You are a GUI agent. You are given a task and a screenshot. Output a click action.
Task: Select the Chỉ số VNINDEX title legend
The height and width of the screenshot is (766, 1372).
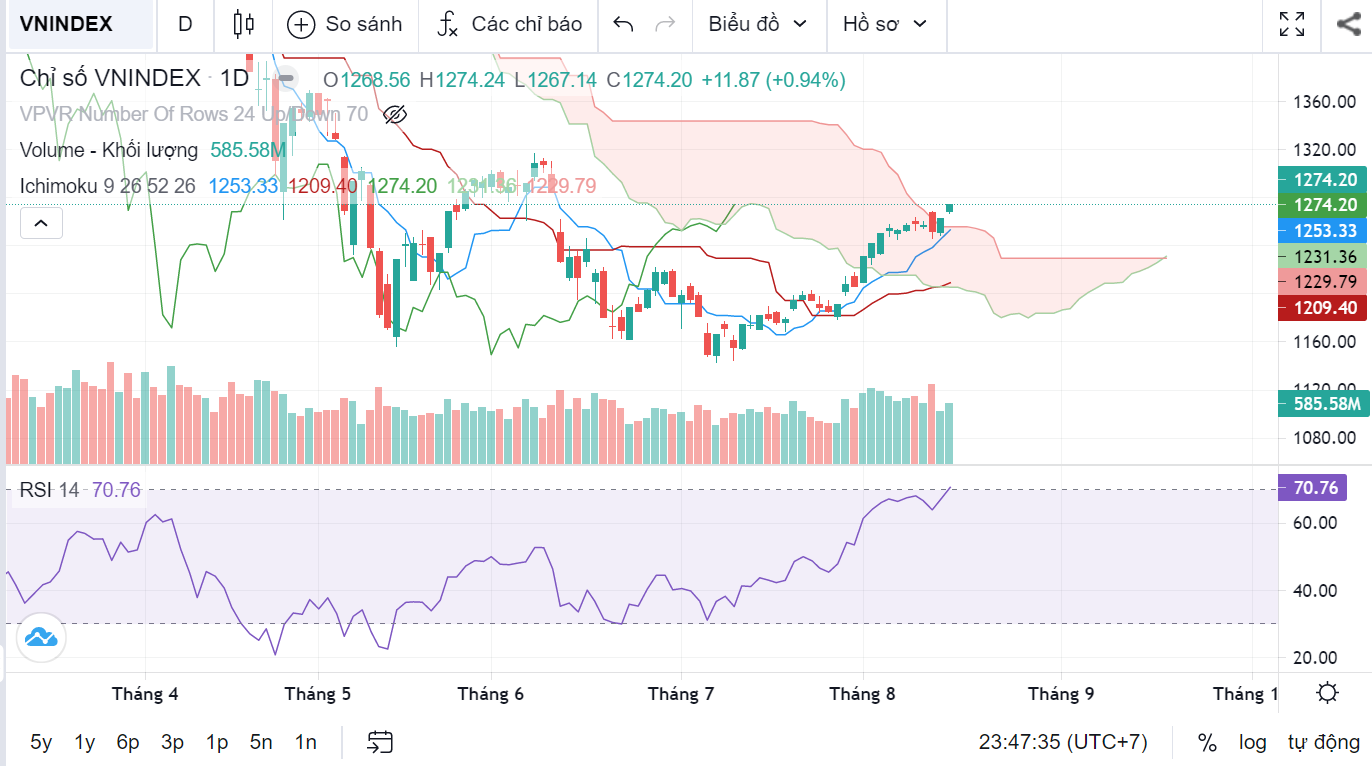pyautogui.click(x=134, y=79)
